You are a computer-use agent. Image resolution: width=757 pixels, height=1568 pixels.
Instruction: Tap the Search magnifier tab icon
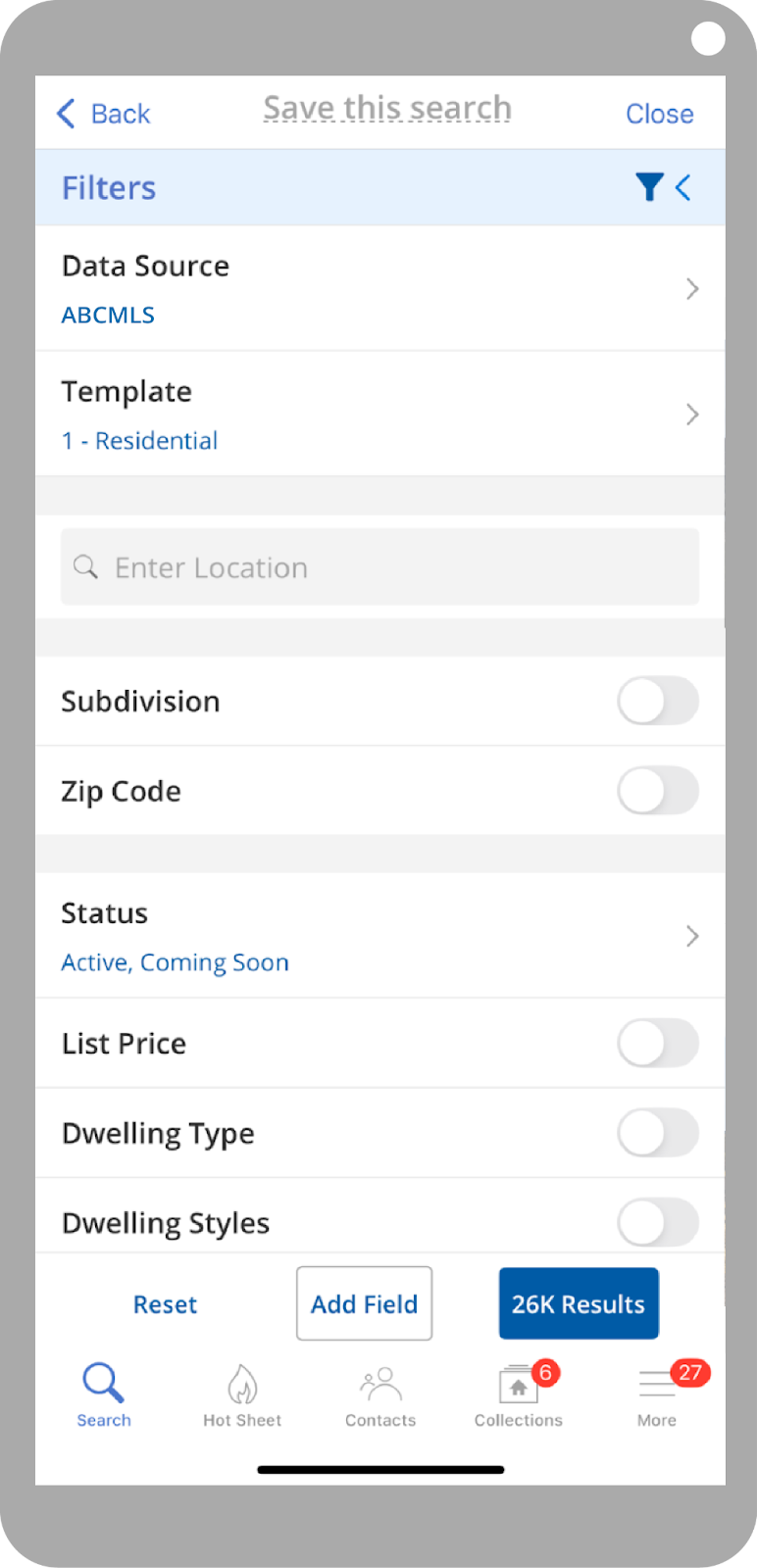[x=103, y=1383]
